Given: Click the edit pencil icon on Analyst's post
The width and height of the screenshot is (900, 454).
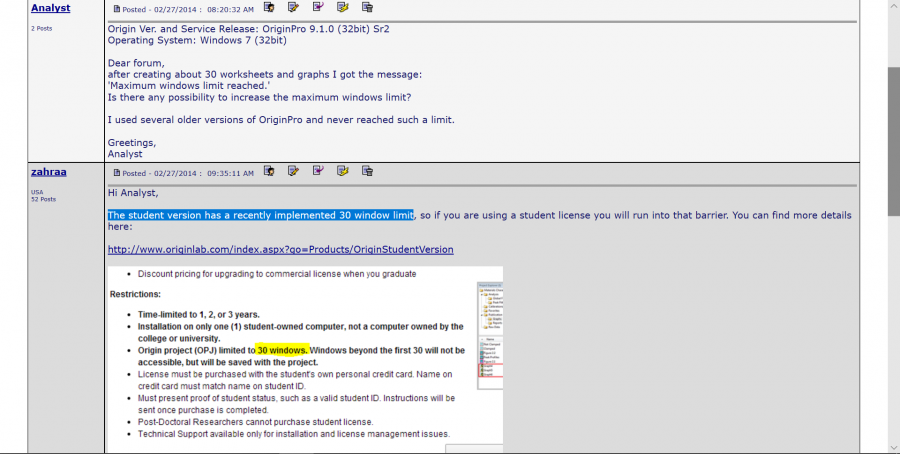Looking at the screenshot, I should click(x=293, y=7).
